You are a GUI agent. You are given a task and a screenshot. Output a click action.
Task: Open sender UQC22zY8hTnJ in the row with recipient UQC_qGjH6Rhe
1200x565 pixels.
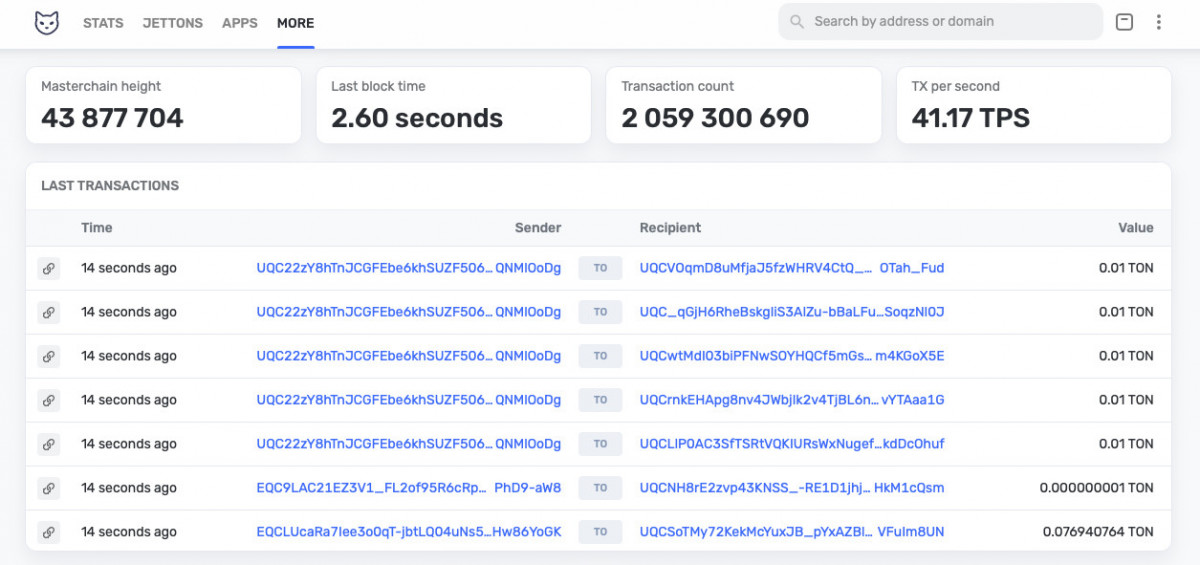tap(409, 312)
